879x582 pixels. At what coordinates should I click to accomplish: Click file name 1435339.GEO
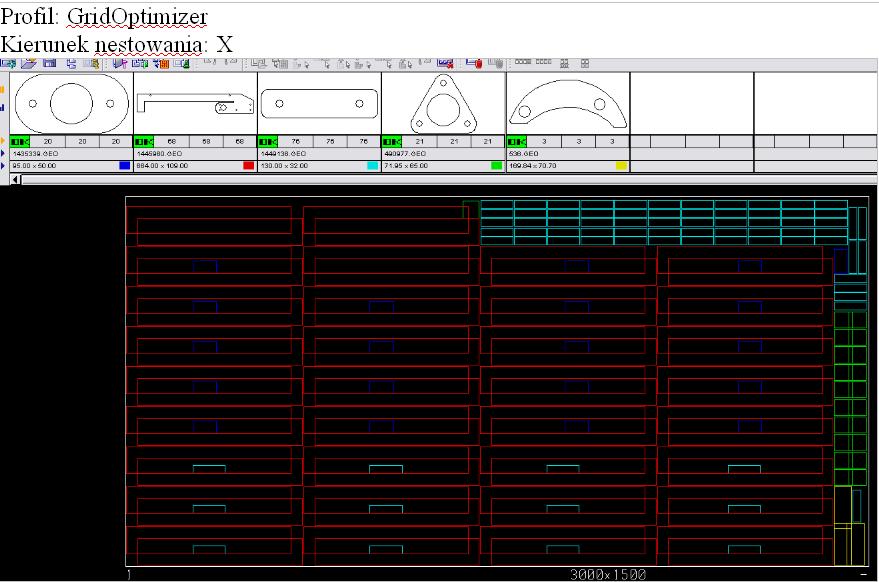[x=35, y=154]
